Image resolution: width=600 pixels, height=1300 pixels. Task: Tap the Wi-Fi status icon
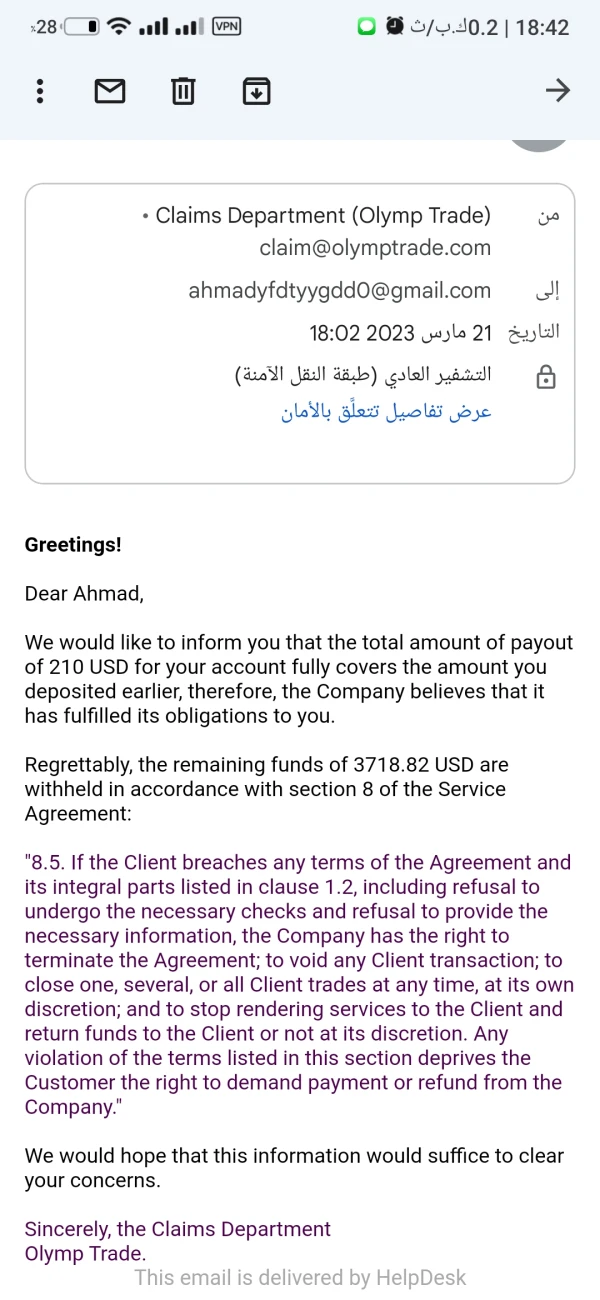pyautogui.click(x=119, y=27)
